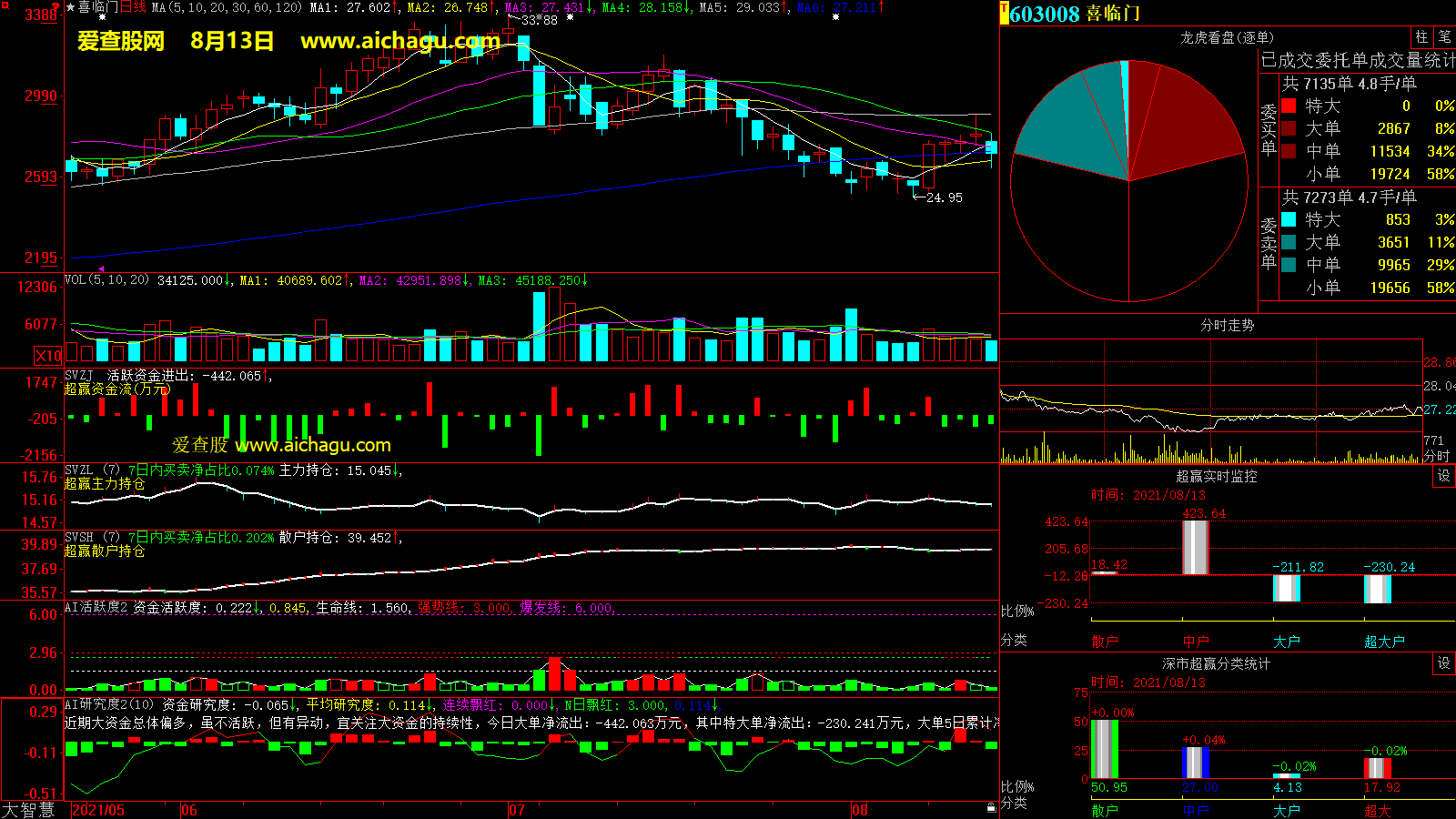Screen dimensions: 1456x819
Task: Click the X10 volume scale indicator
Action: point(48,356)
